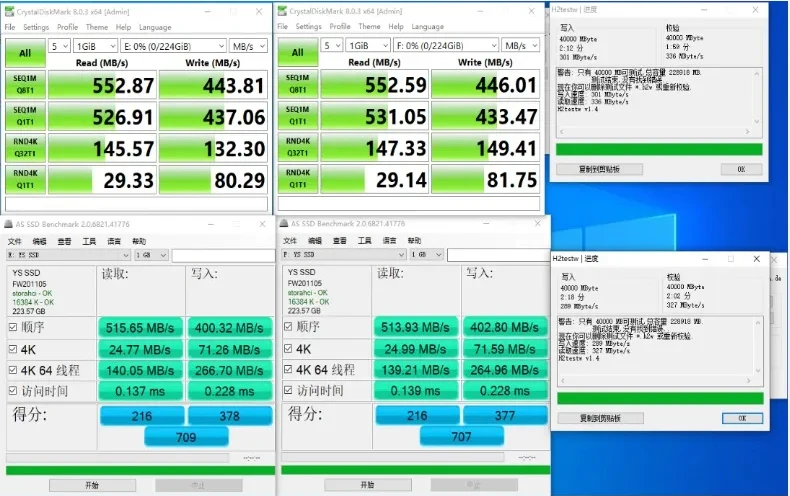Open Settings menu in left CrystalDiskMark

(36, 27)
